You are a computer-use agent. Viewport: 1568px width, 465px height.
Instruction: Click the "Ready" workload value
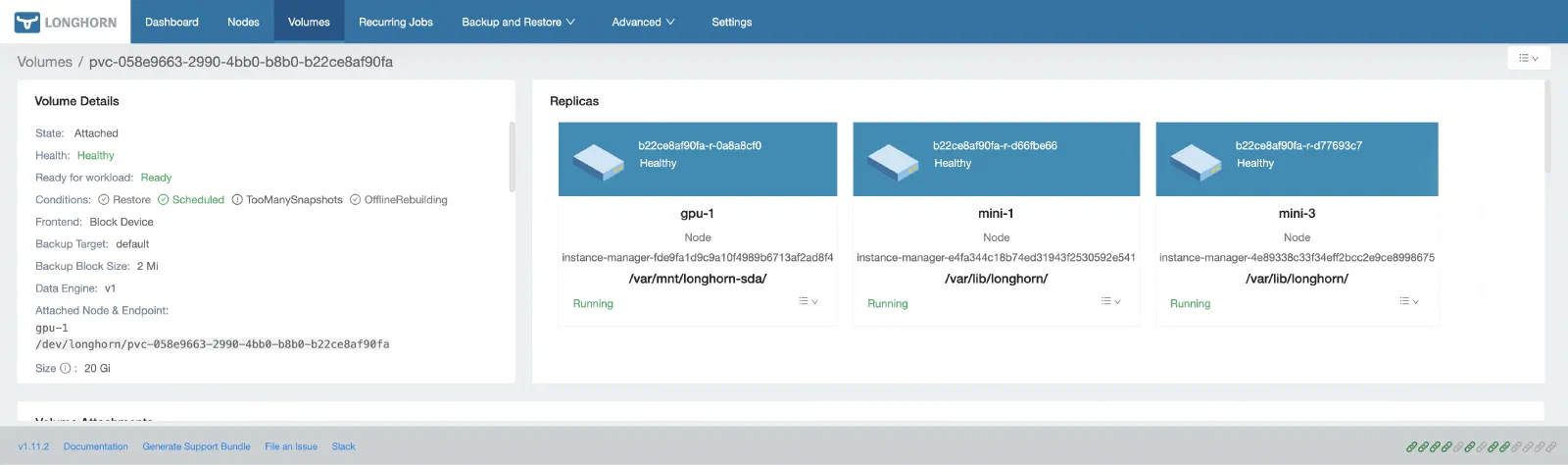tap(156, 178)
